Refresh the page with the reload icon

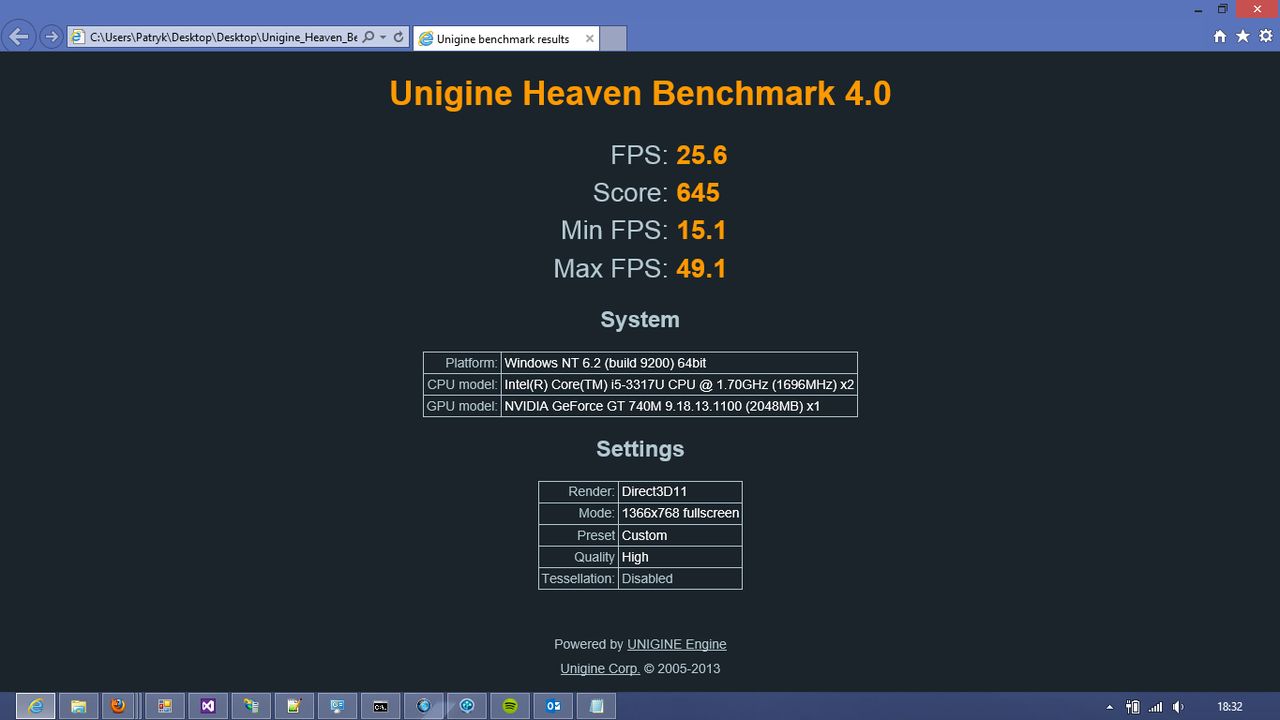(x=398, y=37)
